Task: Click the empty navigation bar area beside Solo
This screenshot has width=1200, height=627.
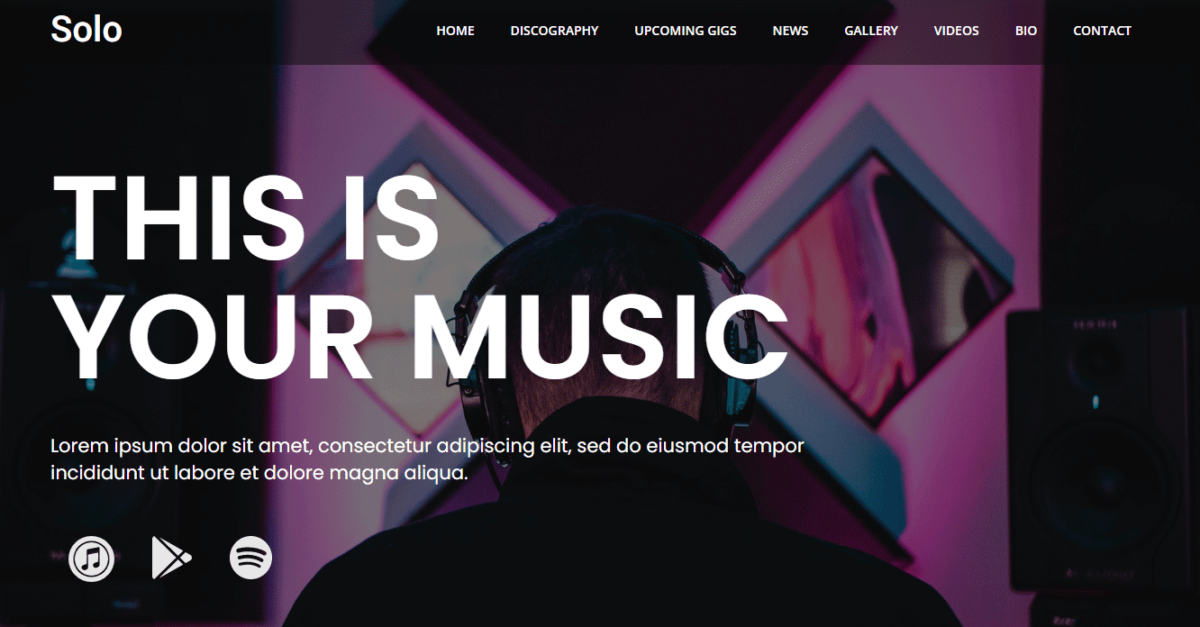Action: coord(280,31)
